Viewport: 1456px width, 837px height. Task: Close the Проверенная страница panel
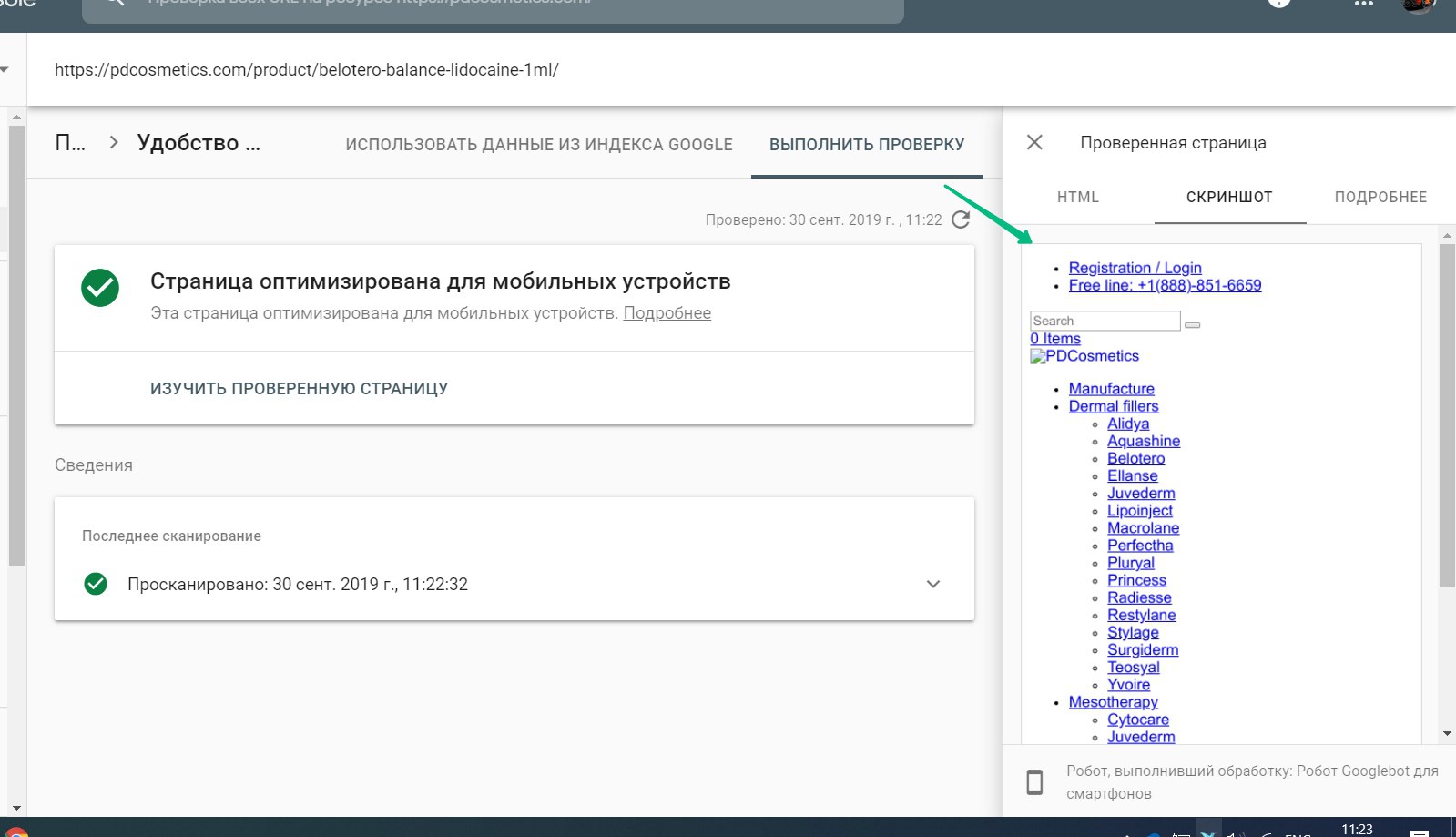click(x=1034, y=142)
